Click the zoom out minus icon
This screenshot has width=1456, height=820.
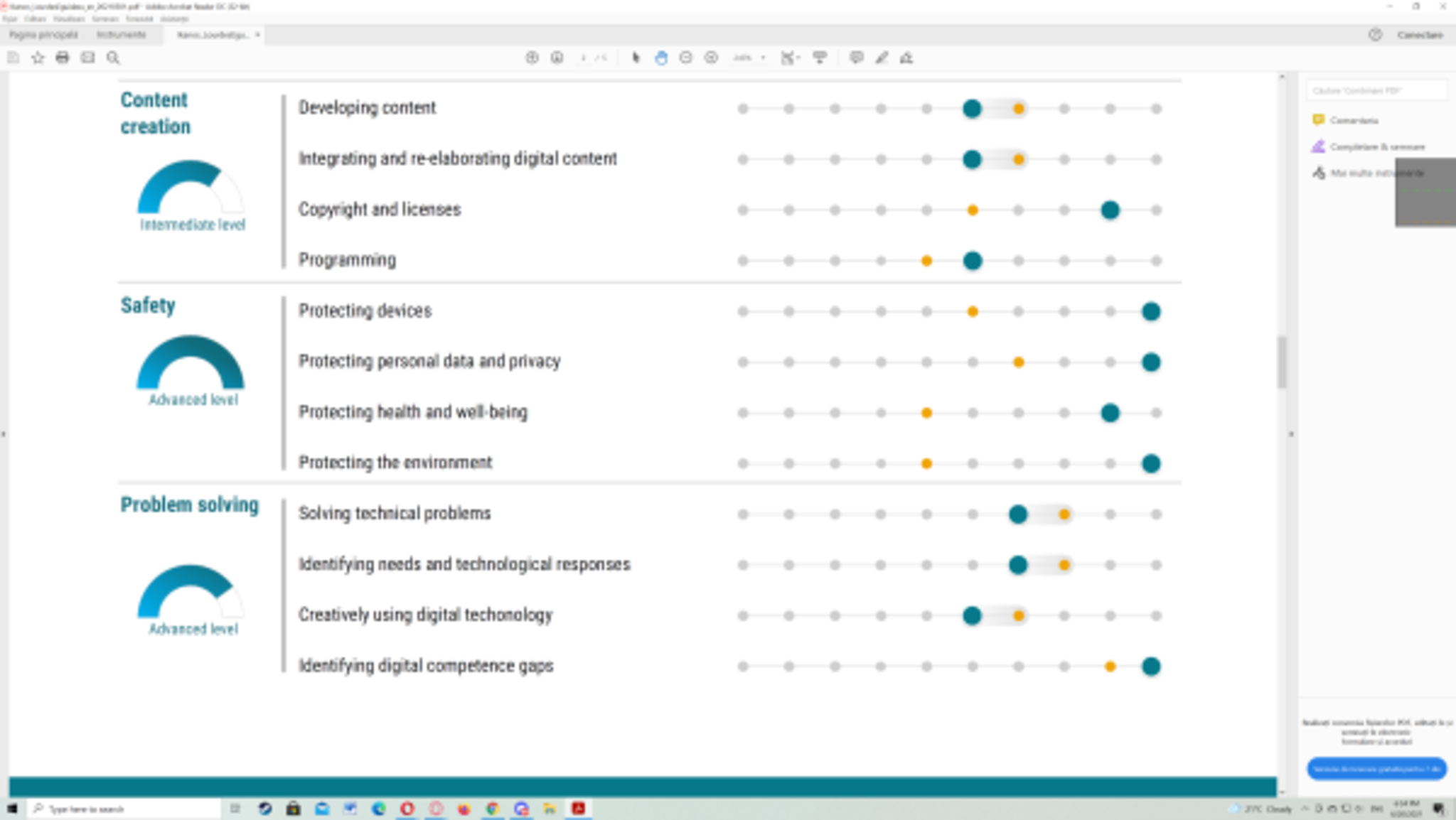pos(686,58)
